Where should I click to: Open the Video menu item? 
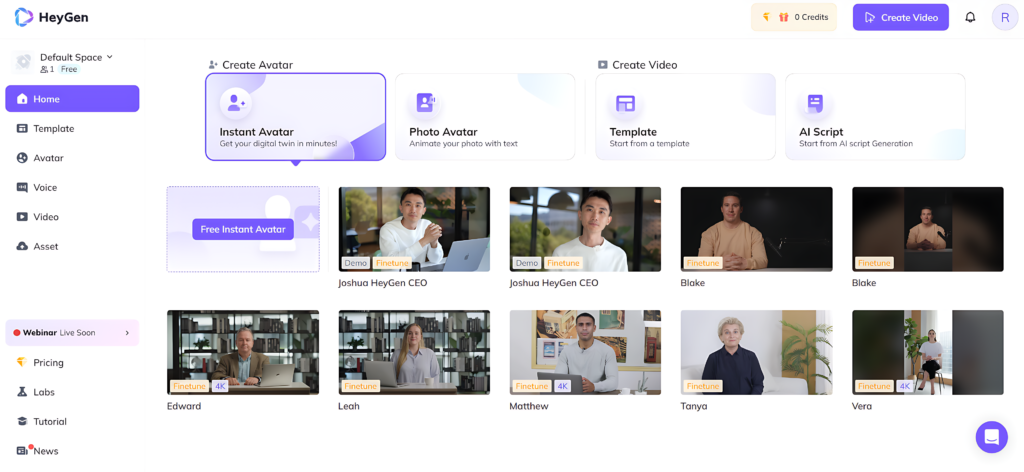tap(72, 217)
